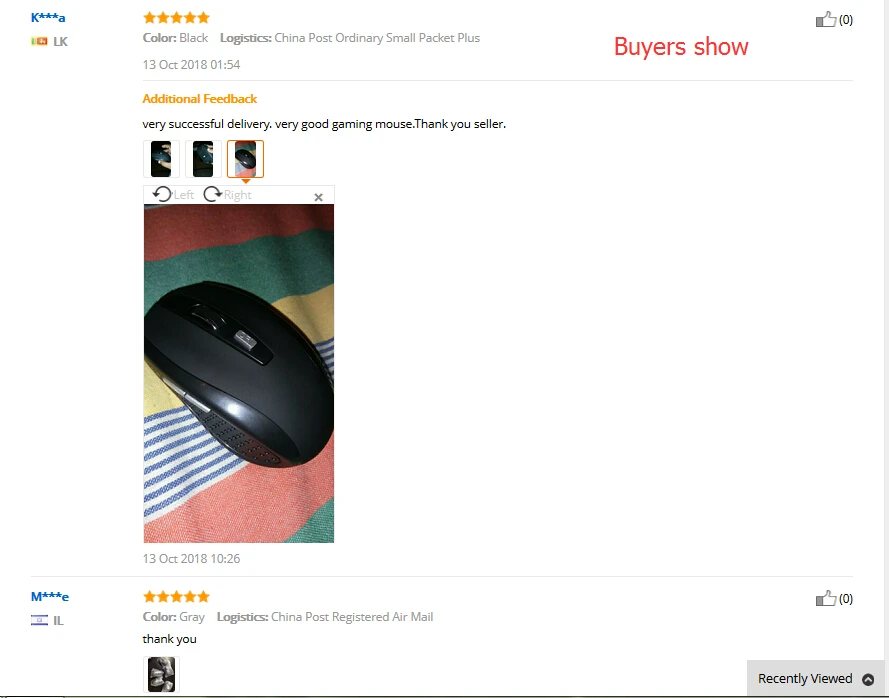Open the first review photo thumbnail
Screen dimensions: 889x698
161,159
